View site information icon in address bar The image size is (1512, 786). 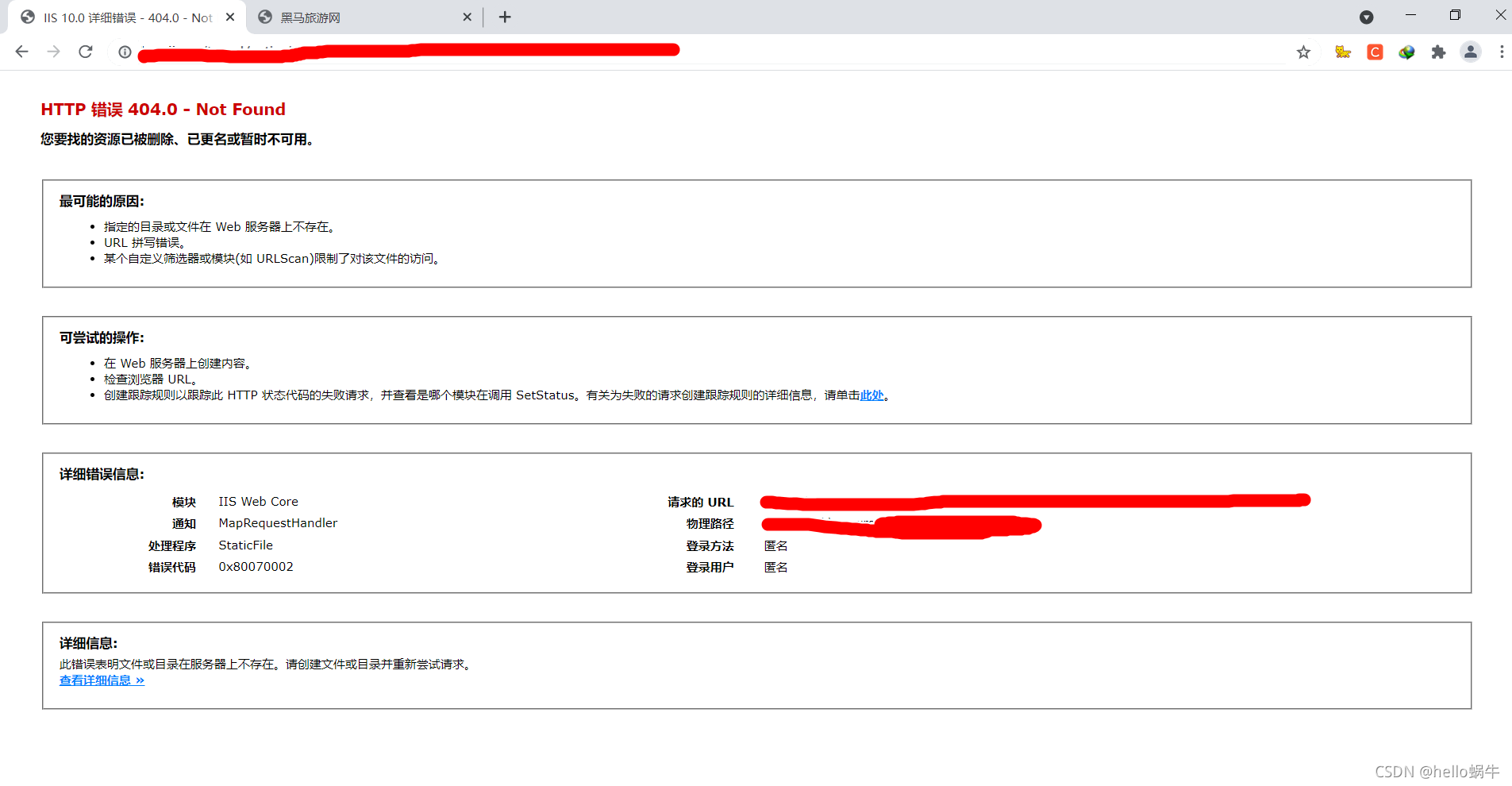tap(125, 52)
